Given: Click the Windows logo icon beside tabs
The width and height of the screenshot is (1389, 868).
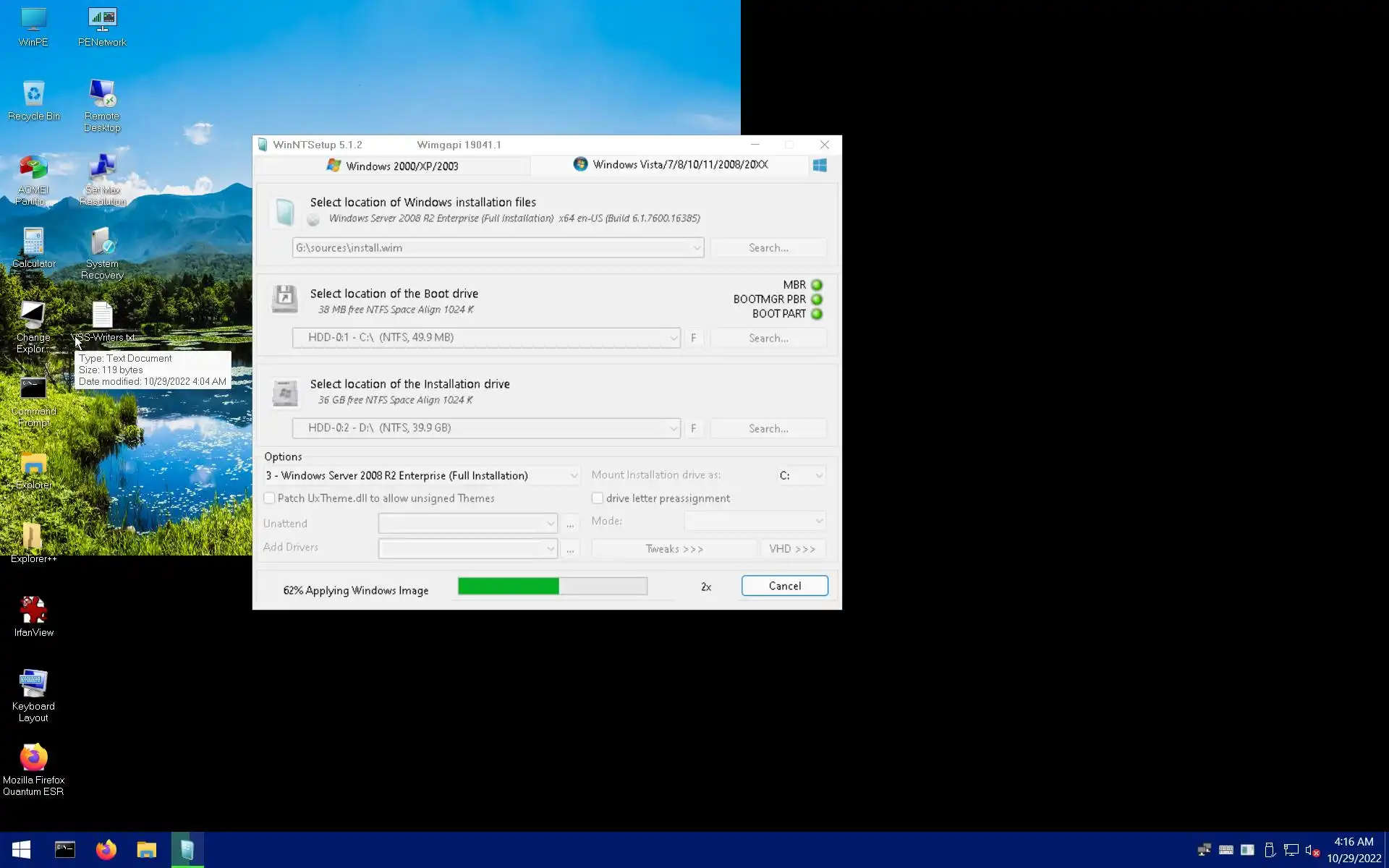Looking at the screenshot, I should click(820, 166).
